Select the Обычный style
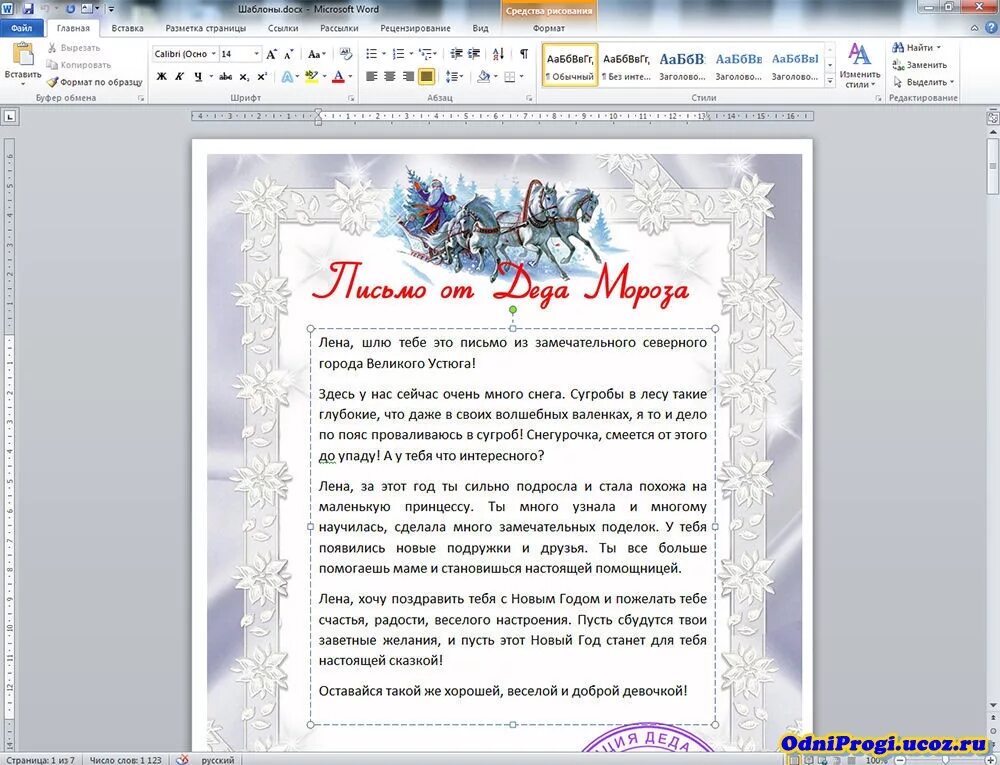 pos(570,64)
